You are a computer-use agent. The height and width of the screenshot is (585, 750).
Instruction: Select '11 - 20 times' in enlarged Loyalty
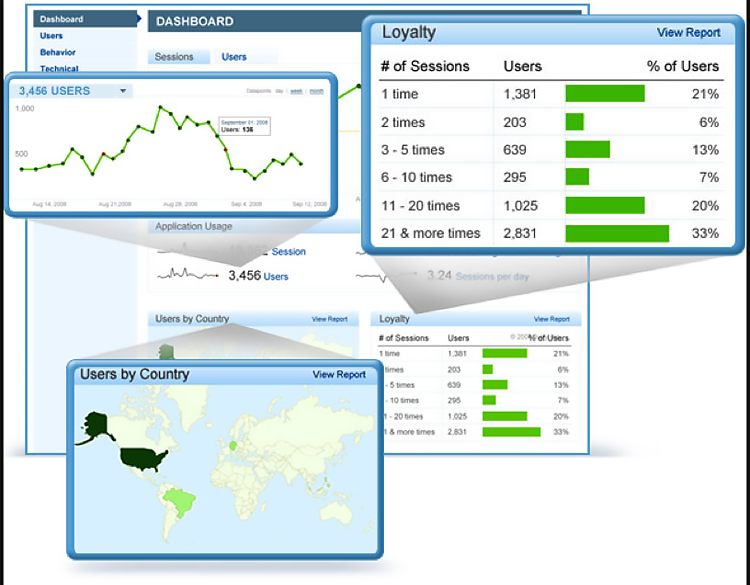coord(551,206)
